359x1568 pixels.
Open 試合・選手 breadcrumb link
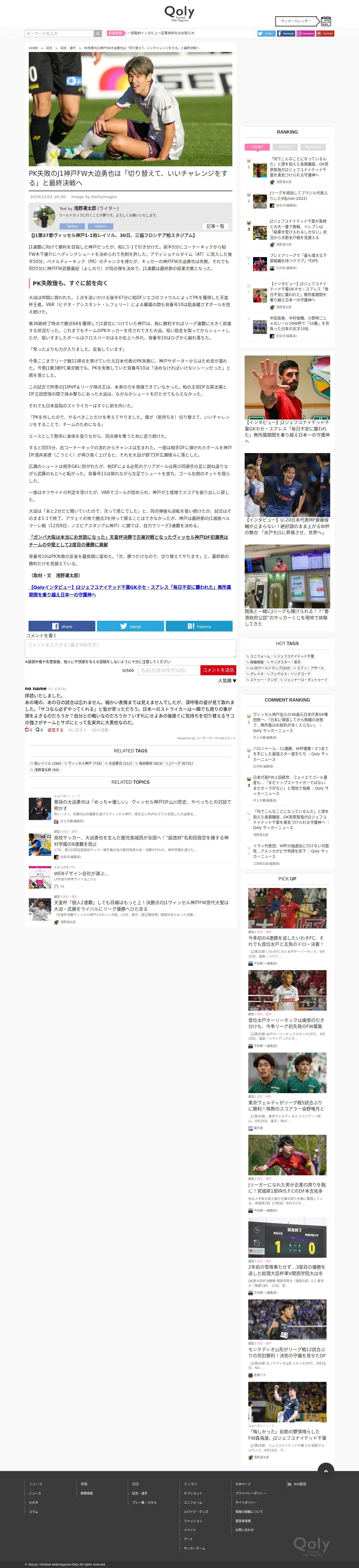click(68, 48)
